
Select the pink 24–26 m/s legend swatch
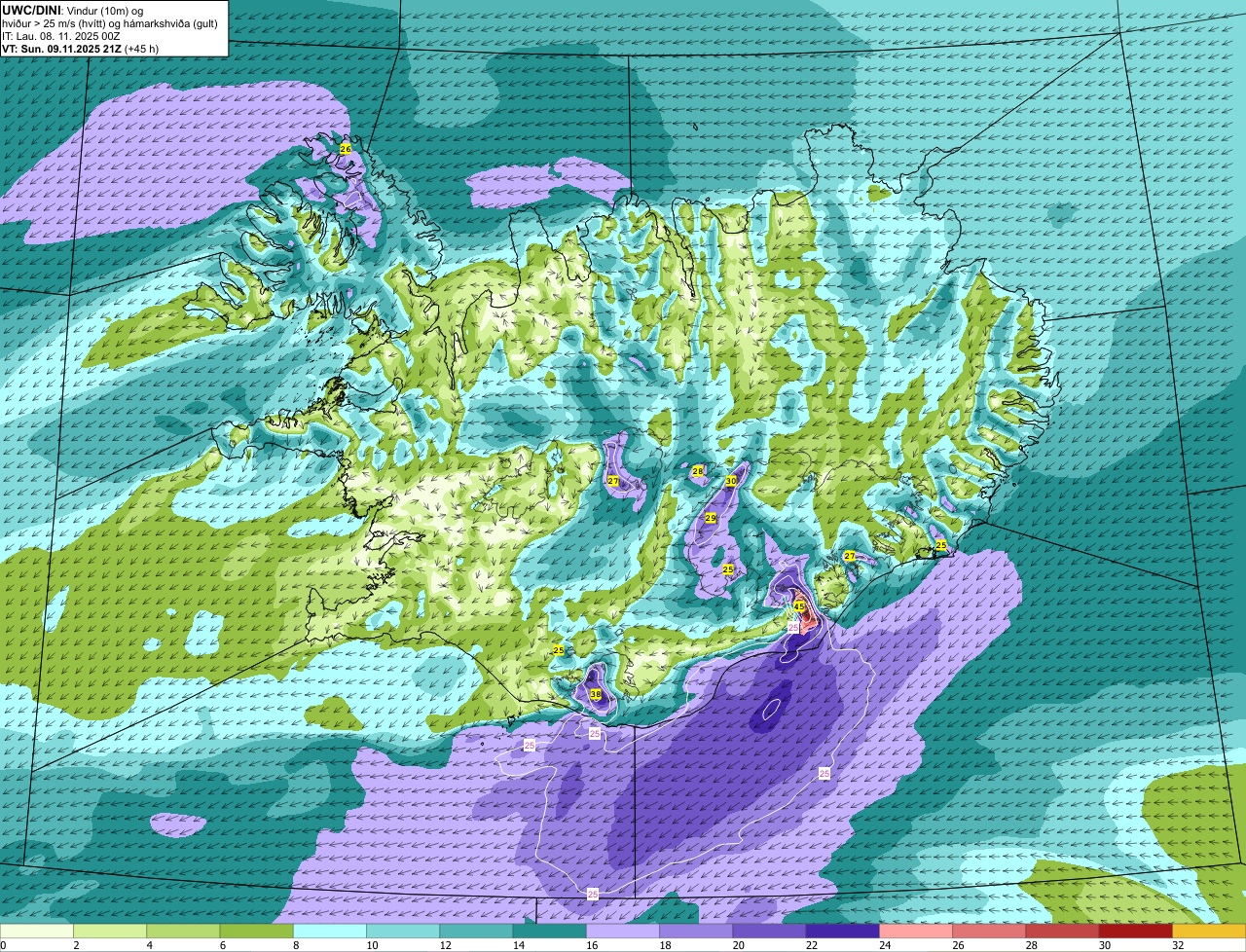point(916,931)
